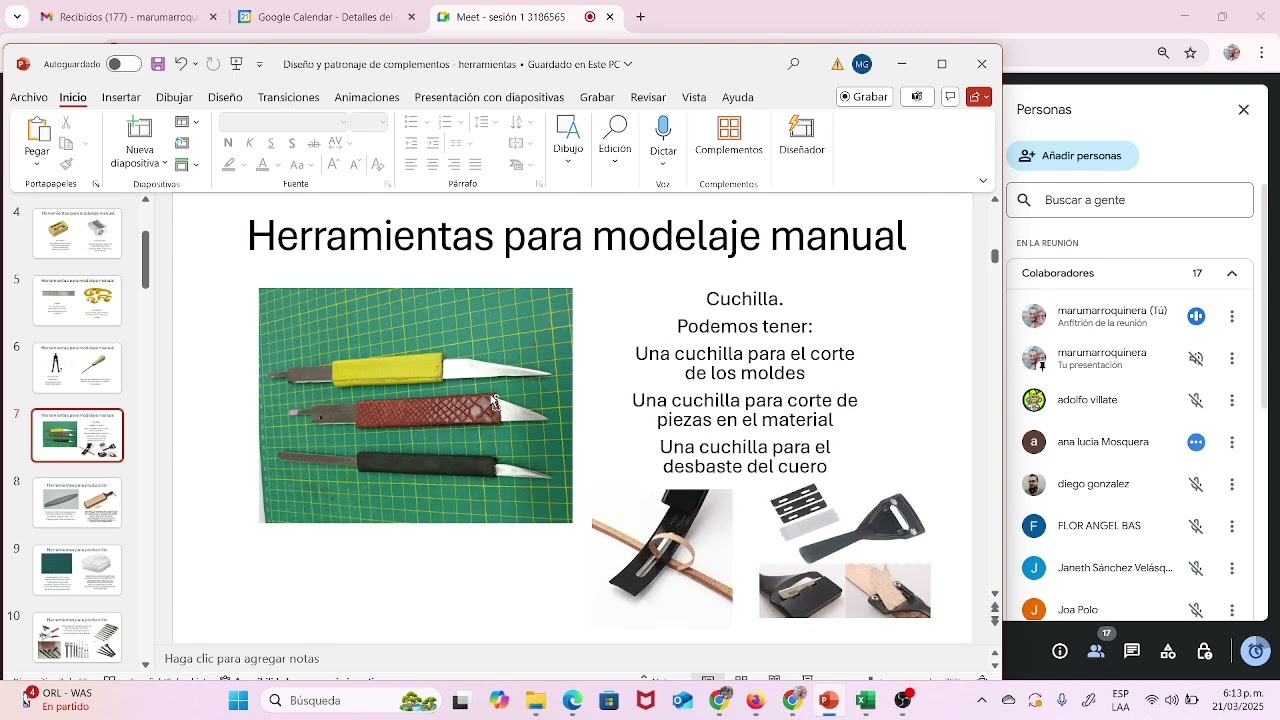1280x720 pixels.
Task: Click the Nueva diapositiva button
Action: 139,142
